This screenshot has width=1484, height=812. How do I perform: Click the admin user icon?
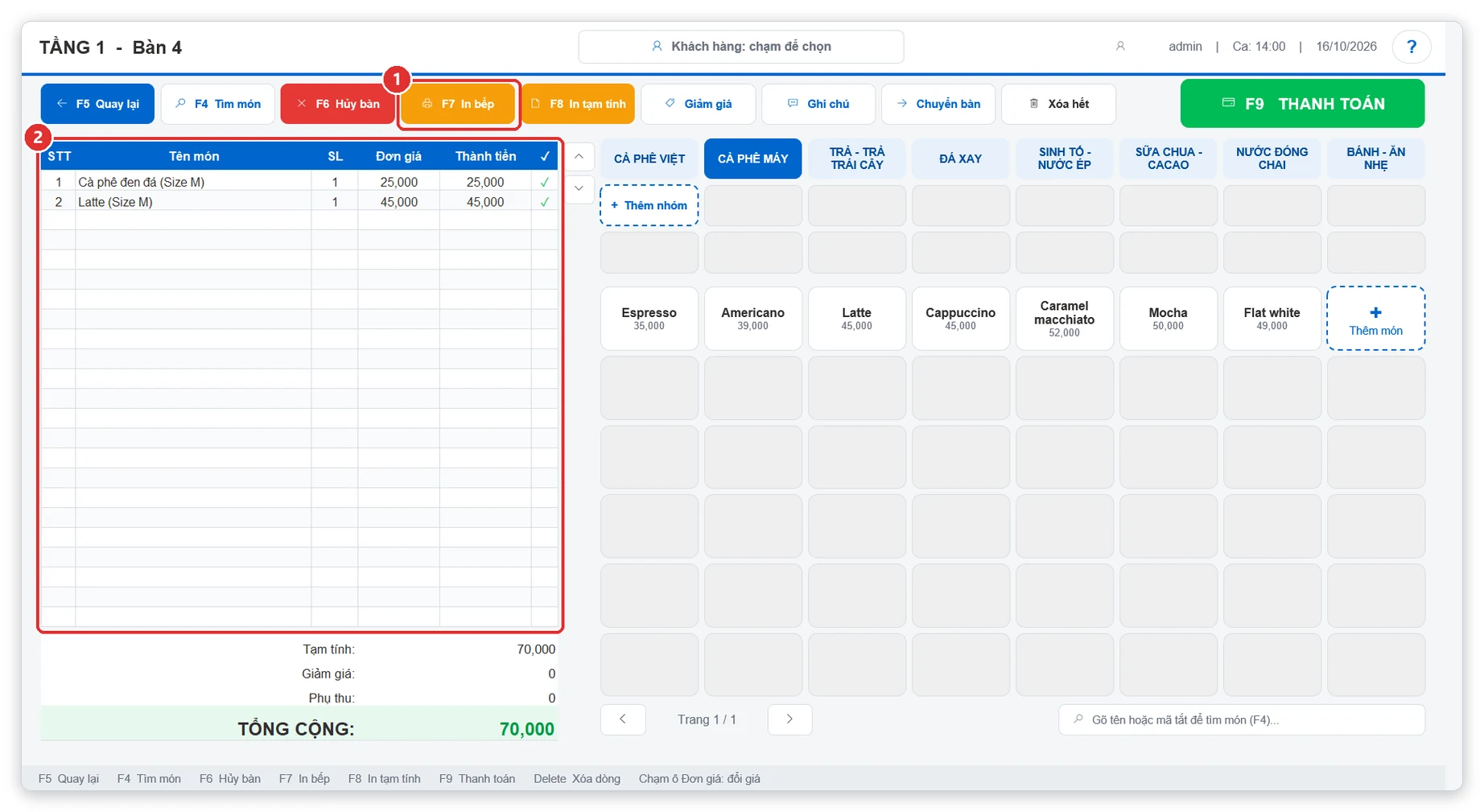point(1119,47)
